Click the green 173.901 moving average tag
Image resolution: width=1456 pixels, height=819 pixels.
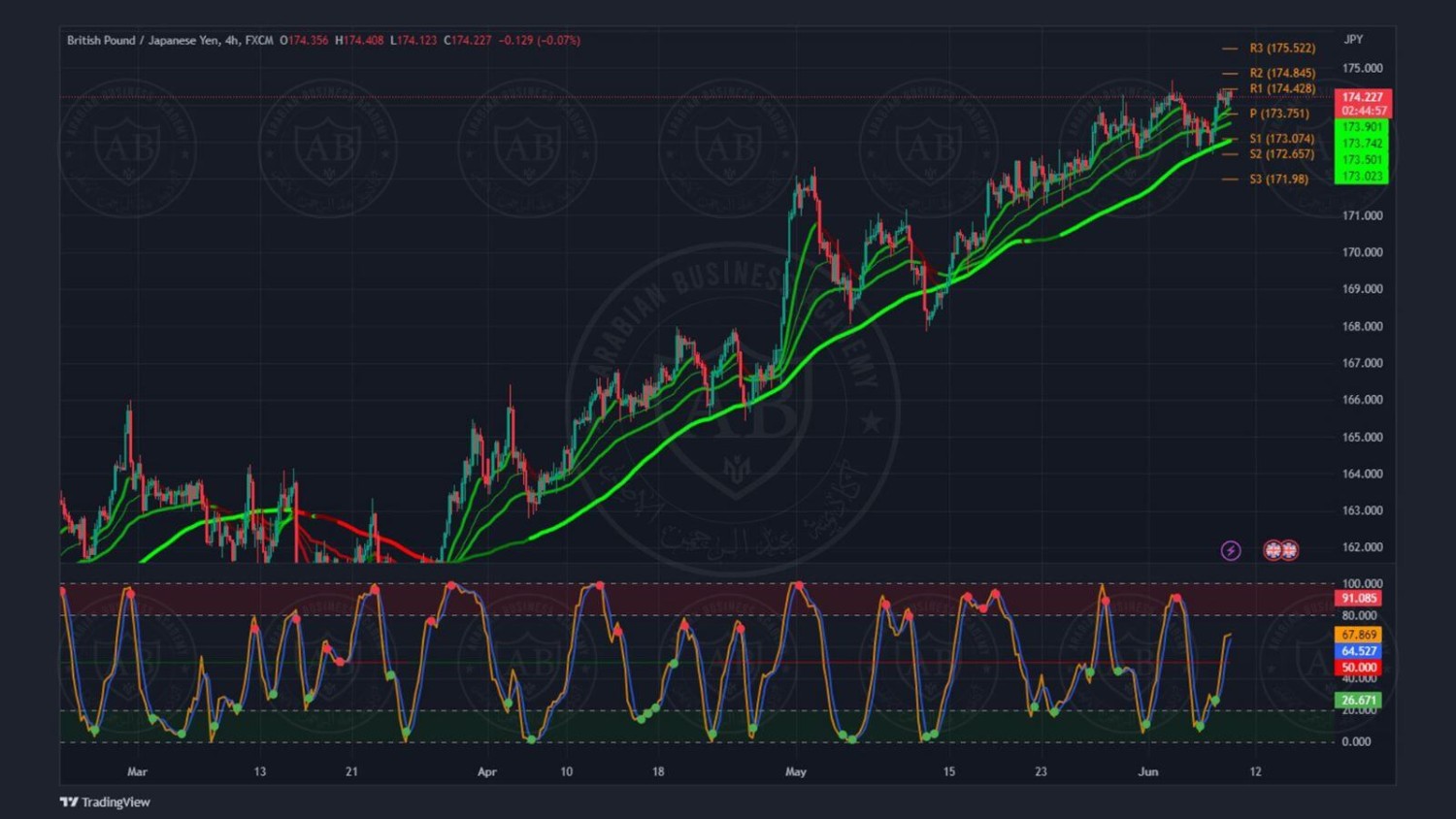(1362, 127)
